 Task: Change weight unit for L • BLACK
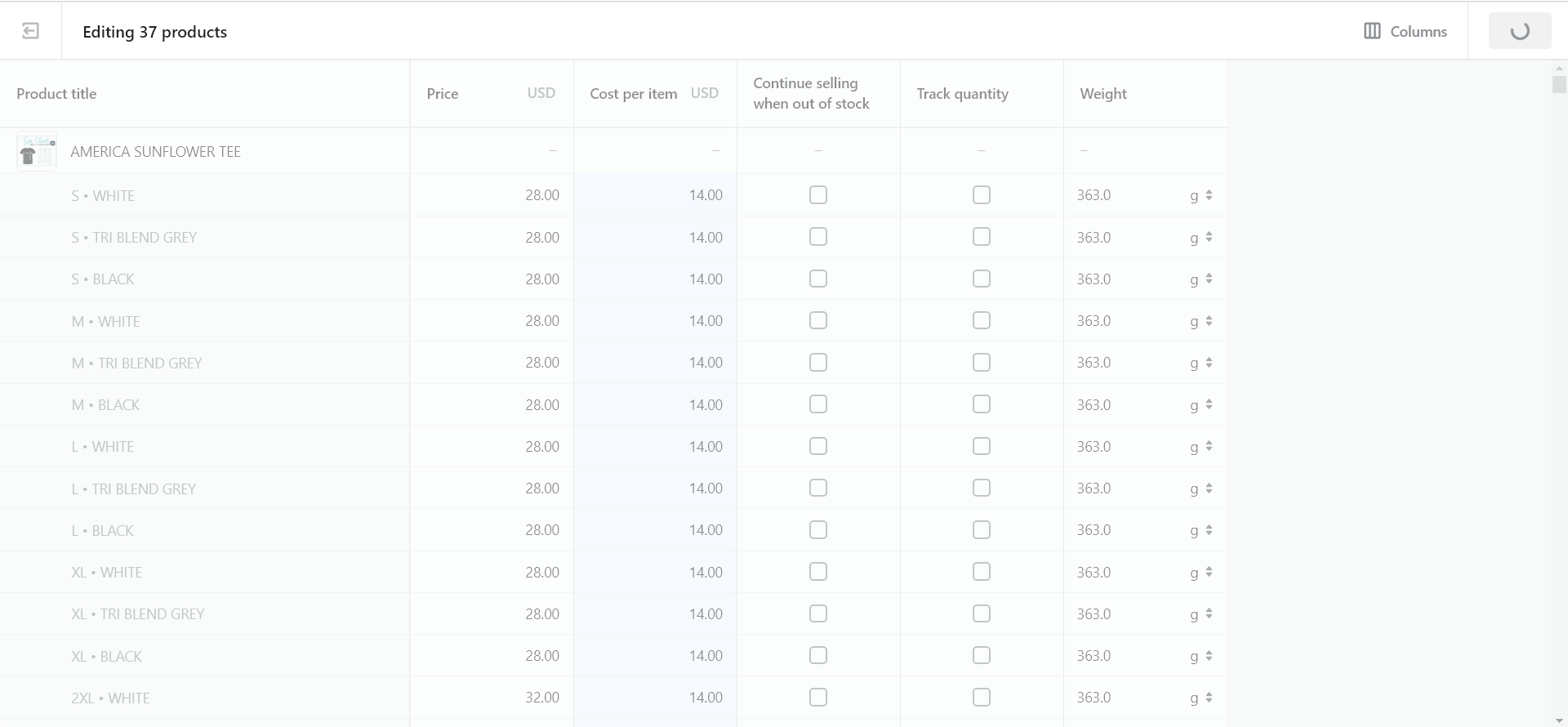pos(1200,530)
